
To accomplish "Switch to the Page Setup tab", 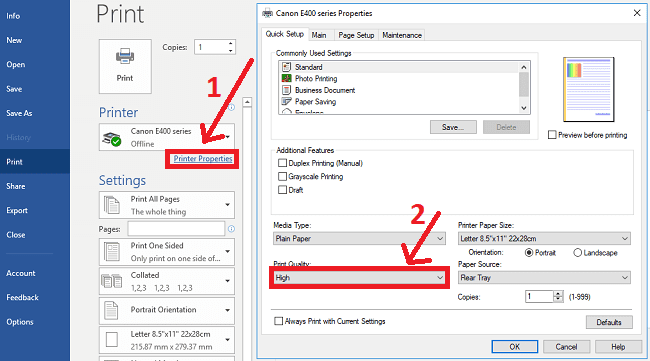I will 356,35.
